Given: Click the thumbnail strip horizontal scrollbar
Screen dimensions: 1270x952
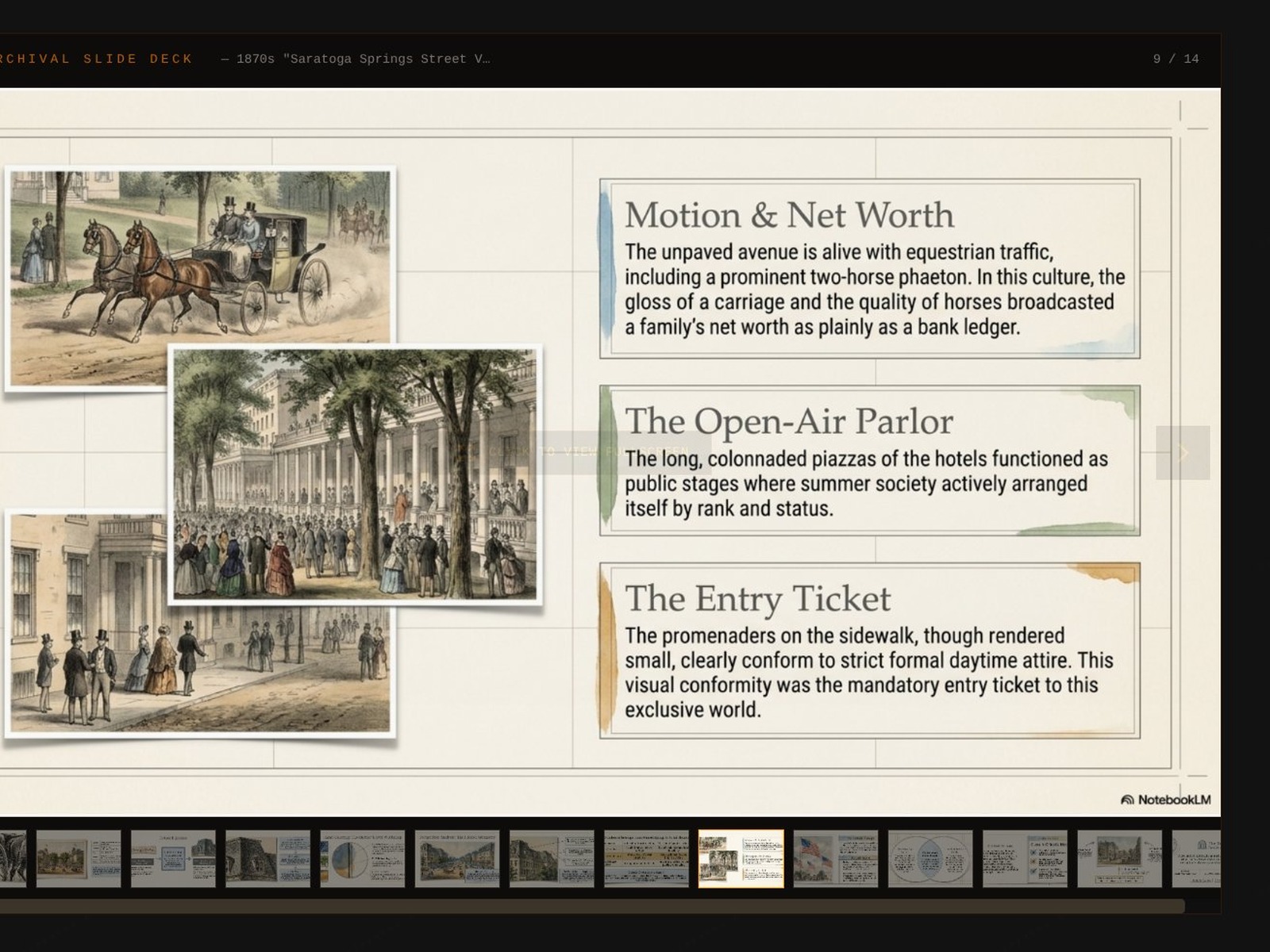Looking at the screenshot, I should tap(592, 906).
